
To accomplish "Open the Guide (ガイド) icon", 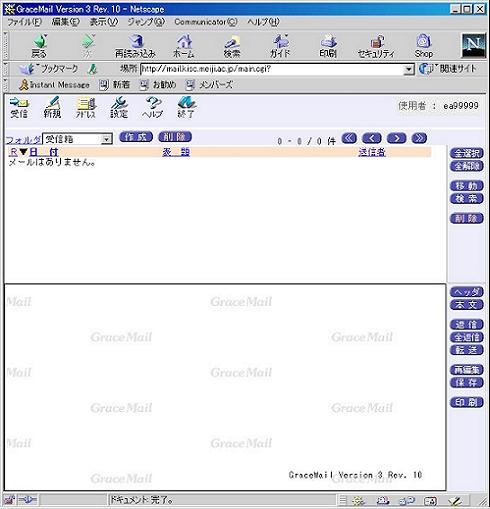I will point(280,46).
